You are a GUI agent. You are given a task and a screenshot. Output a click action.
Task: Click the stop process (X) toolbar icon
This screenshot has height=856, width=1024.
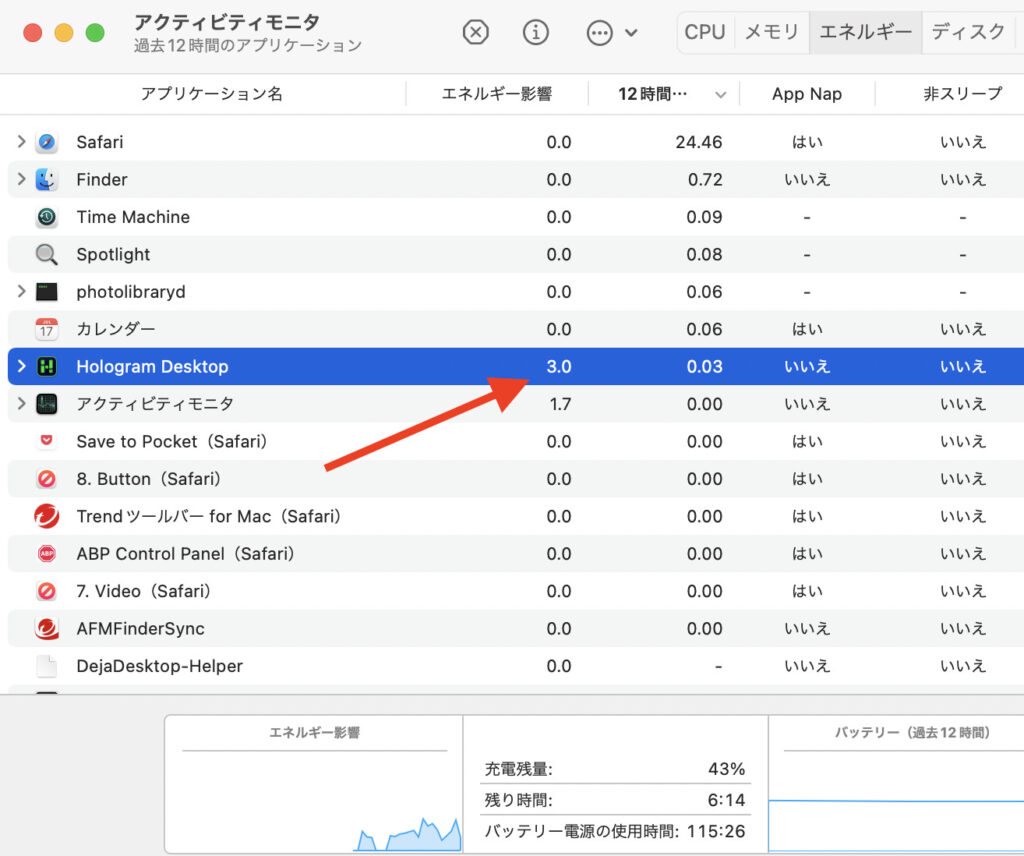[x=475, y=32]
